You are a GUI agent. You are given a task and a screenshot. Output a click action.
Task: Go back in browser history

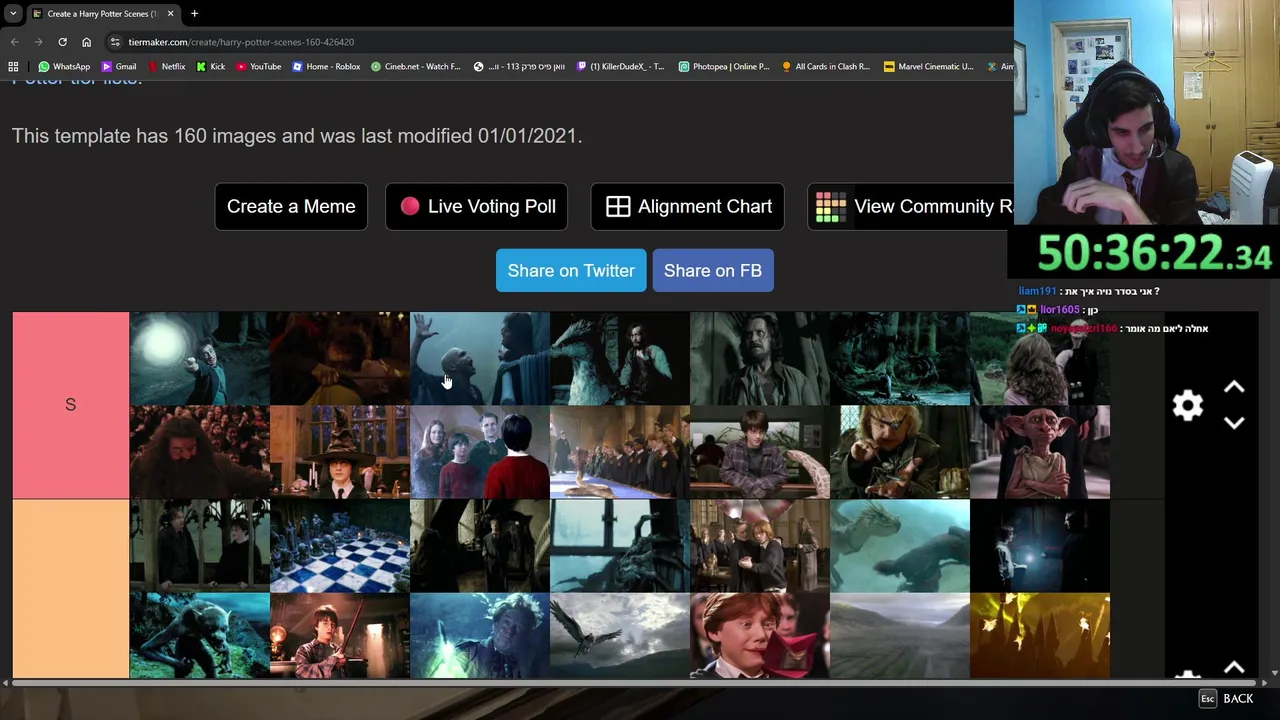(14, 42)
